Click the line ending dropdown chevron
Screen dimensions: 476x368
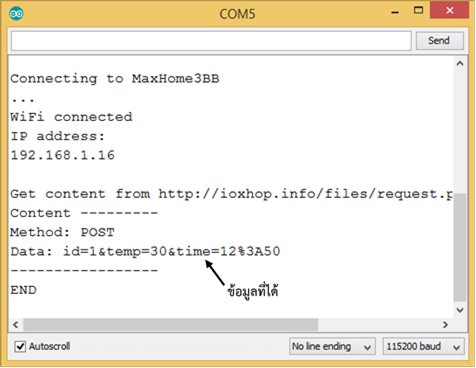click(x=368, y=348)
